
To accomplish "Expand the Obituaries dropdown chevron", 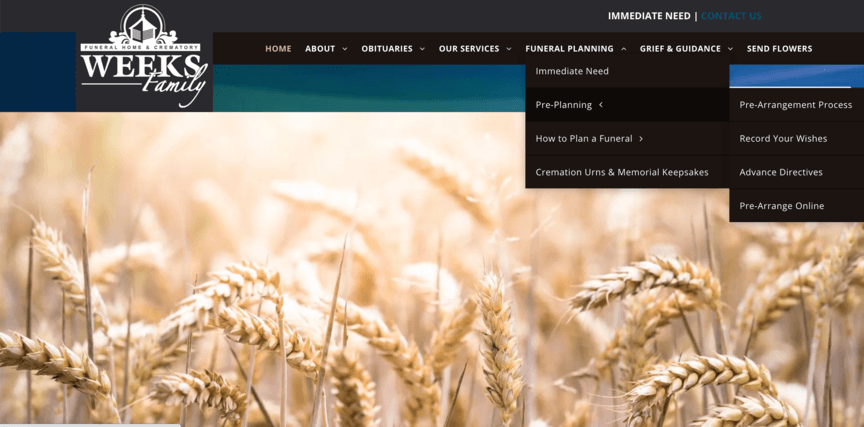I will pos(422,48).
